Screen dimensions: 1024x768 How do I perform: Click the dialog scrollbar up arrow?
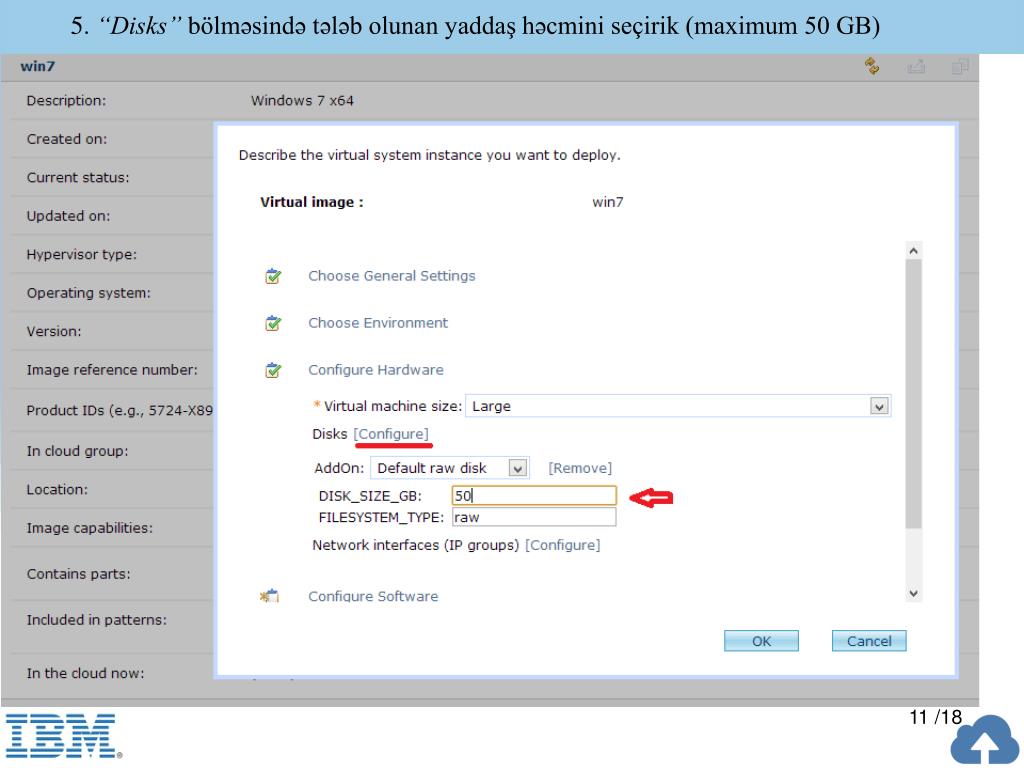coord(914,251)
